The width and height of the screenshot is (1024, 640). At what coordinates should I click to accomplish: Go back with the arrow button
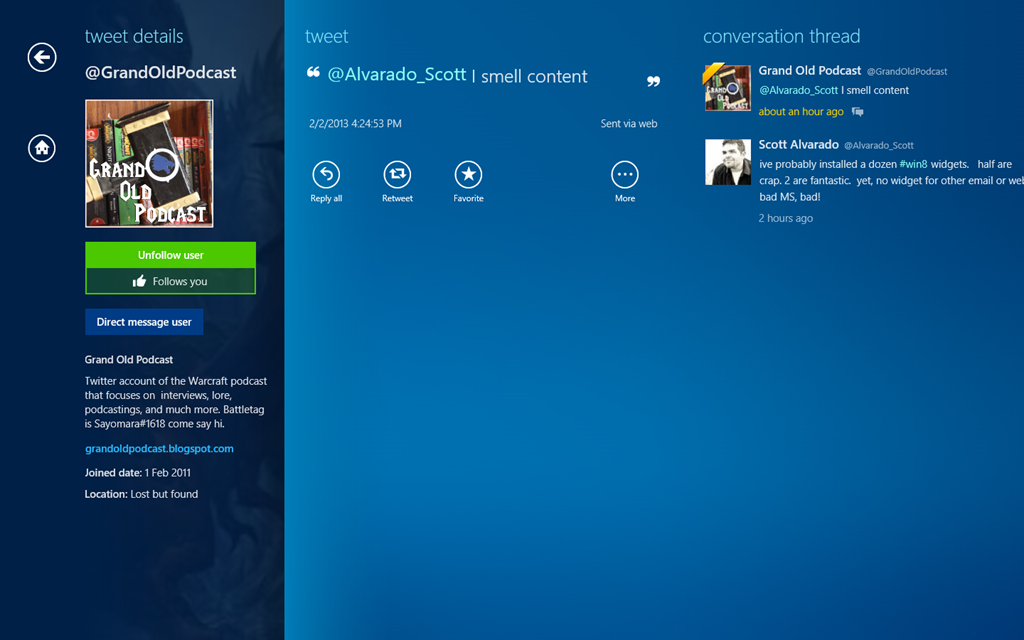(42, 57)
